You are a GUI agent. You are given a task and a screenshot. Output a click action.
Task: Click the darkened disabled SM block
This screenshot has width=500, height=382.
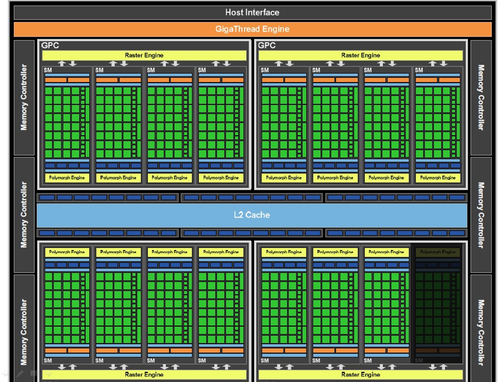click(437, 303)
